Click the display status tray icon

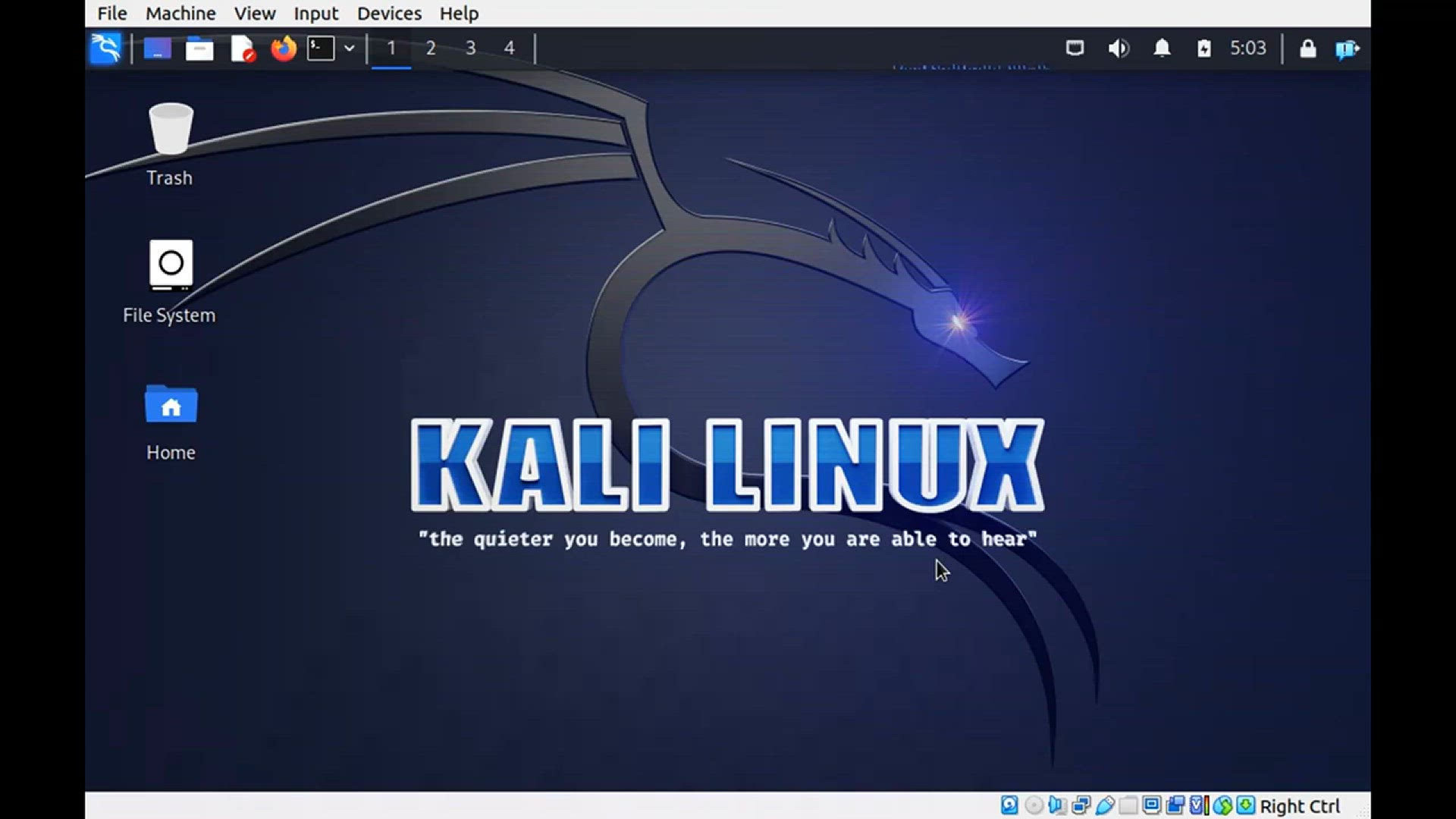pyautogui.click(x=1075, y=49)
